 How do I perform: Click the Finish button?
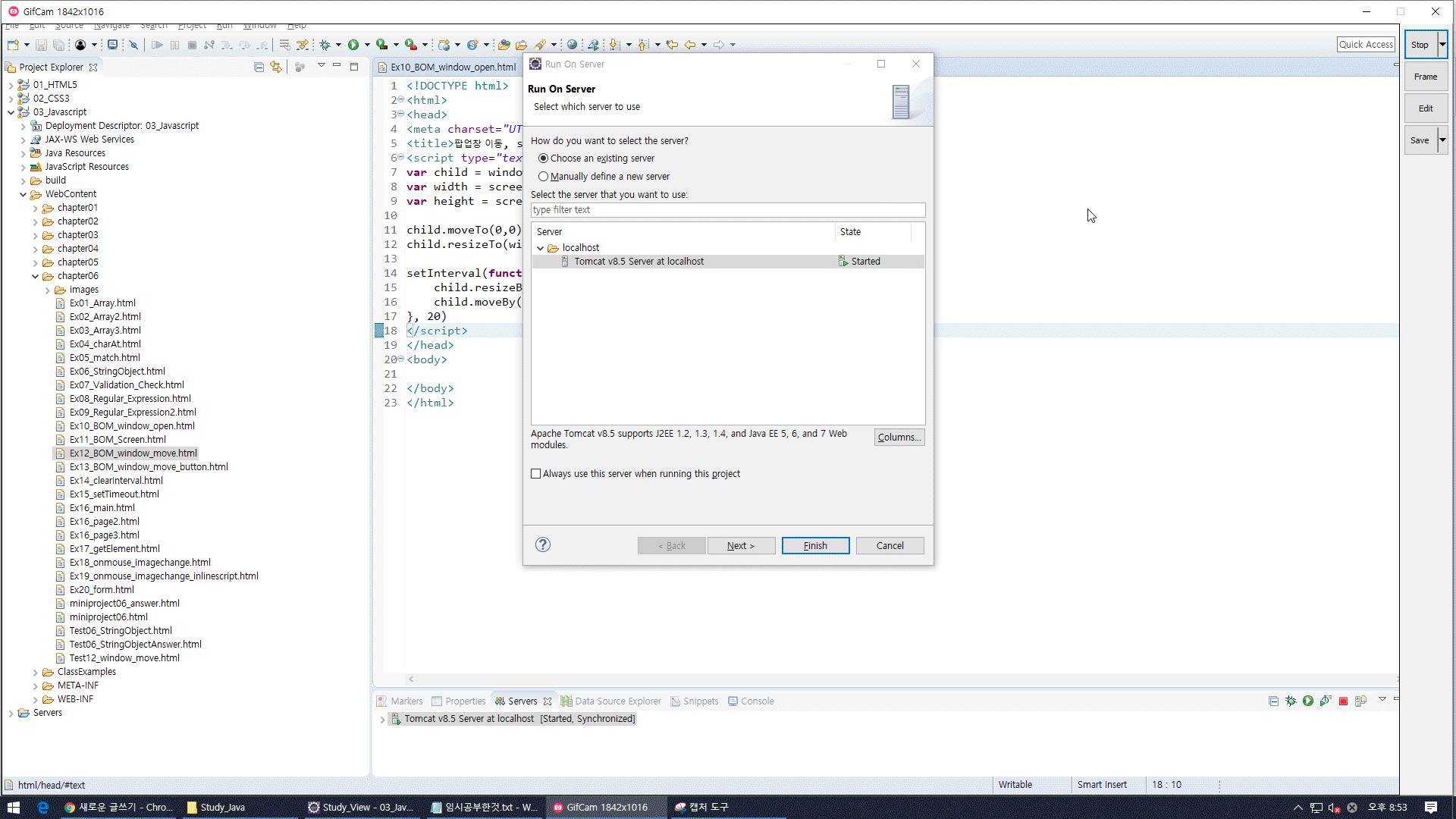pos(815,546)
